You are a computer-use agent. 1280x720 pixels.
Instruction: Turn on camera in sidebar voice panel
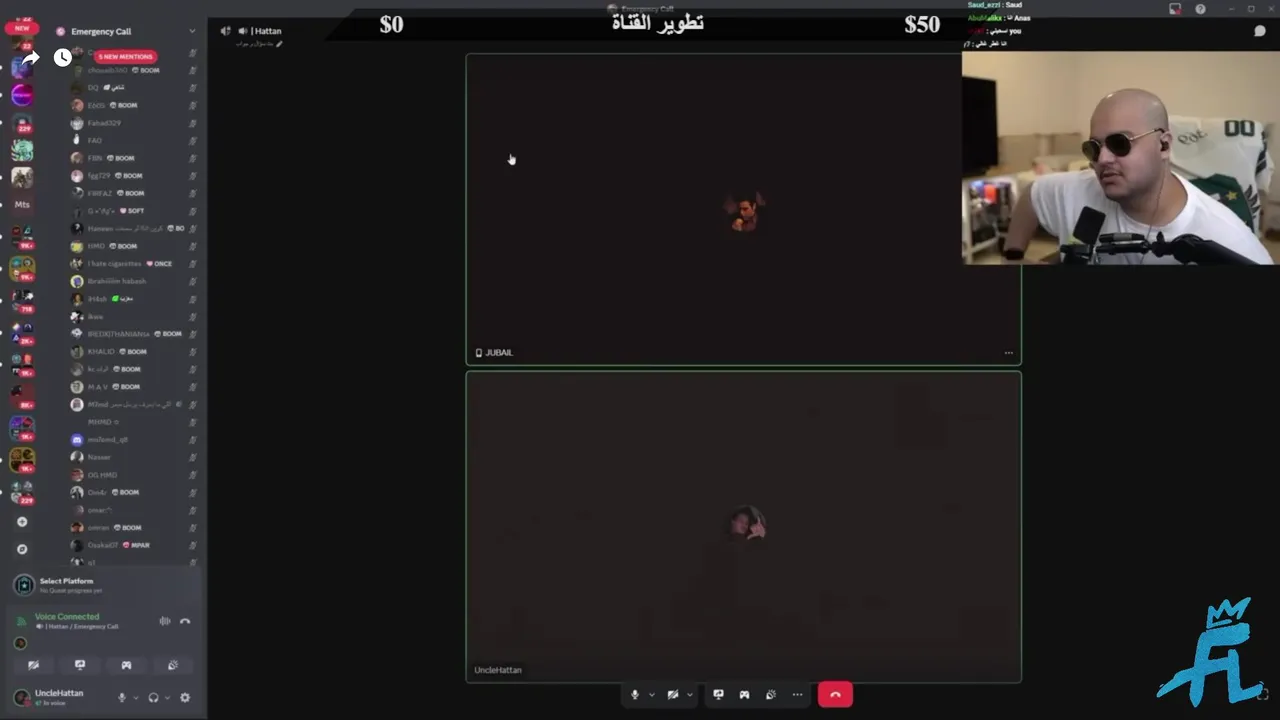(33, 665)
